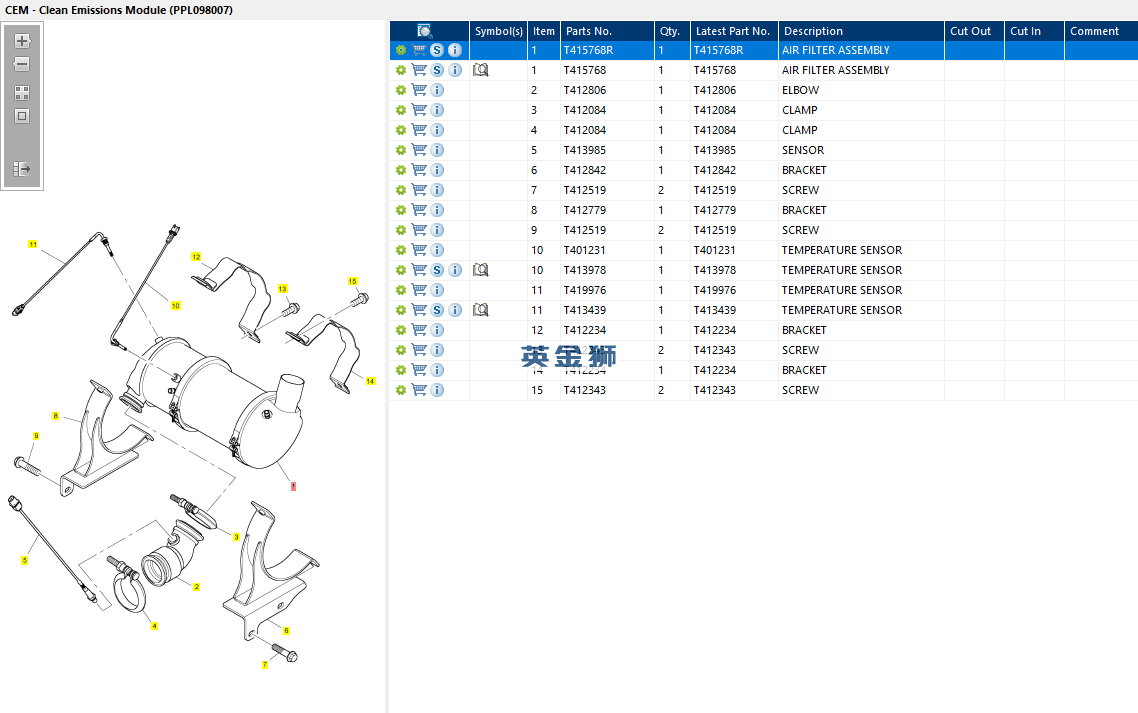
Task: Show info for BRACKET T412779
Action: 437,210
